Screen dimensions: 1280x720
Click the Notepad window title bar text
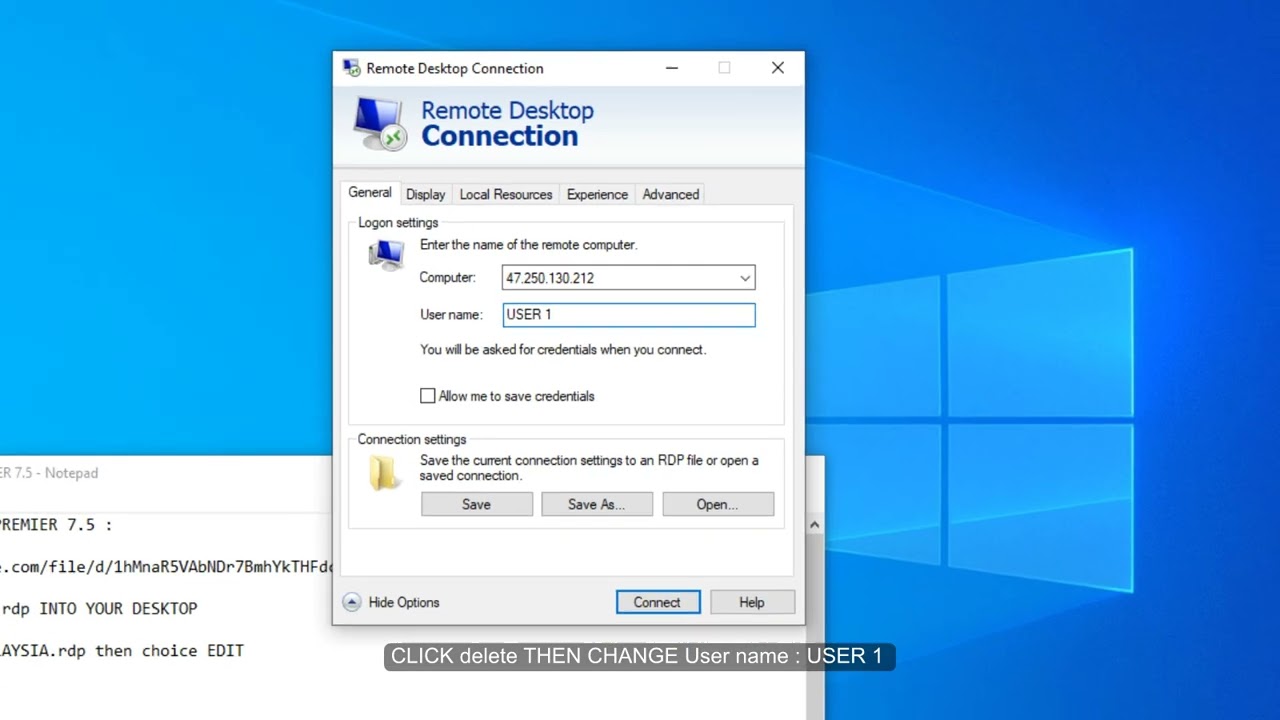50,473
